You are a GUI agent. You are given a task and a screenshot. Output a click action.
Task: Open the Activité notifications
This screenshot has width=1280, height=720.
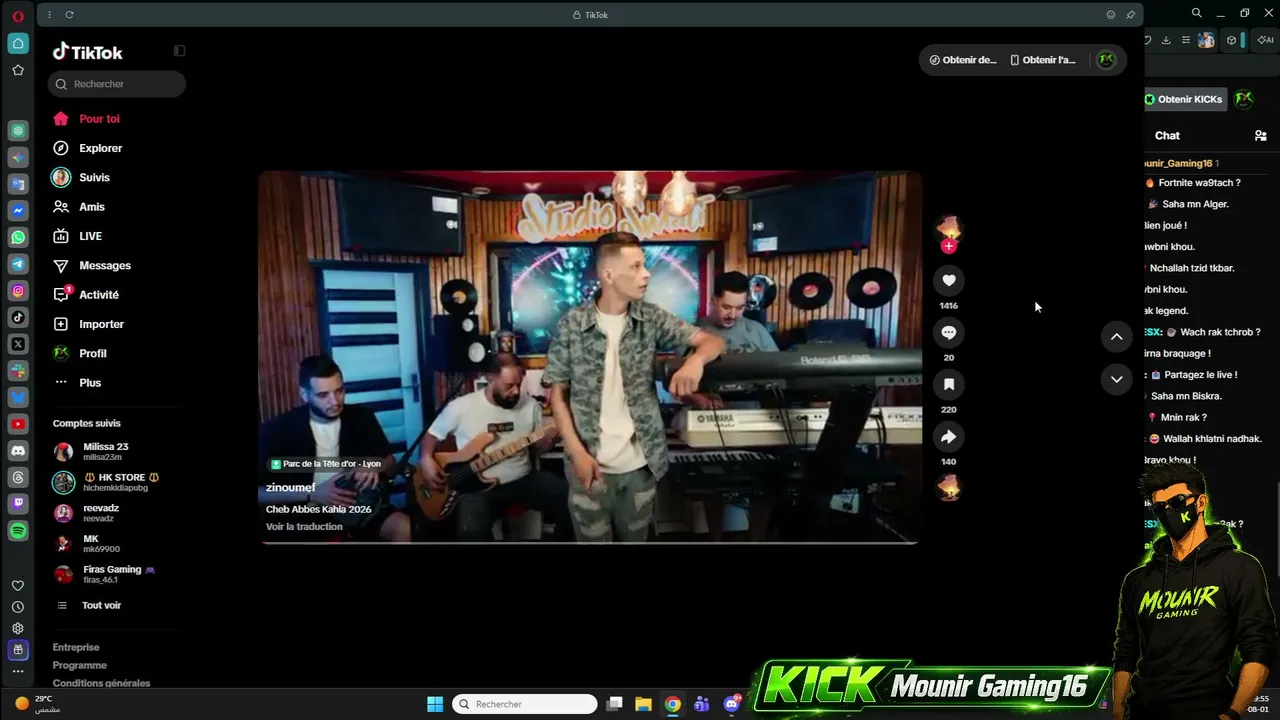coord(86,295)
